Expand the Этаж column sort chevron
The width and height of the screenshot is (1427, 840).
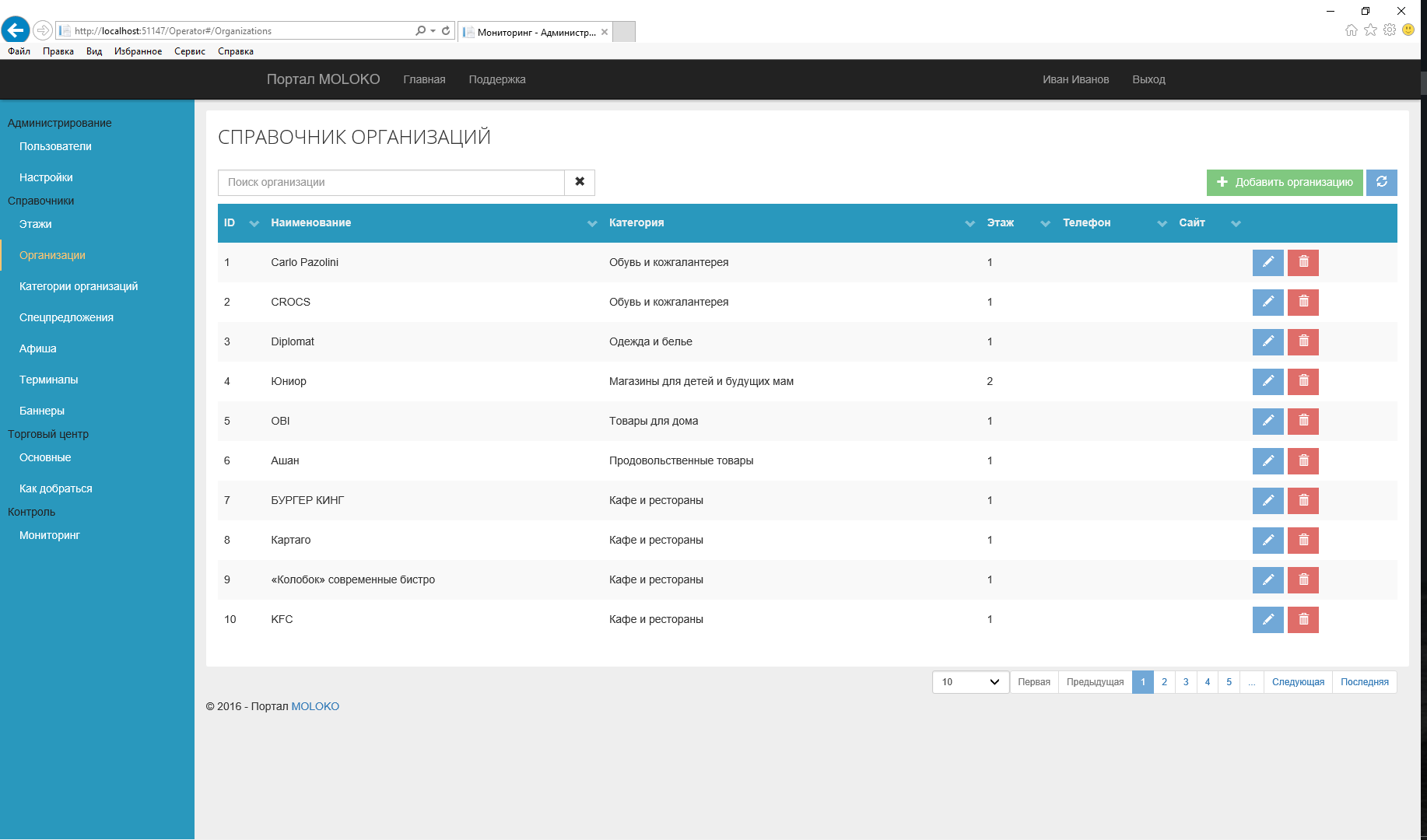1045,223
